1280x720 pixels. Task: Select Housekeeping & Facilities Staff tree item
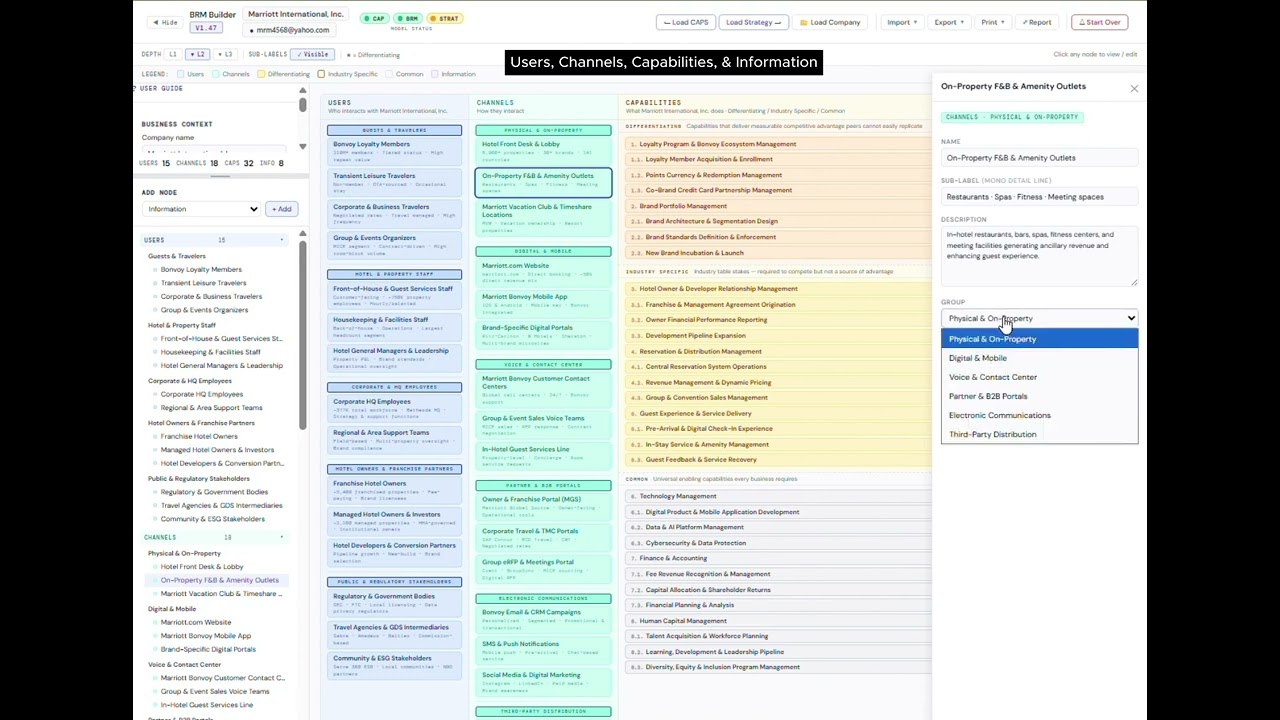tap(210, 352)
